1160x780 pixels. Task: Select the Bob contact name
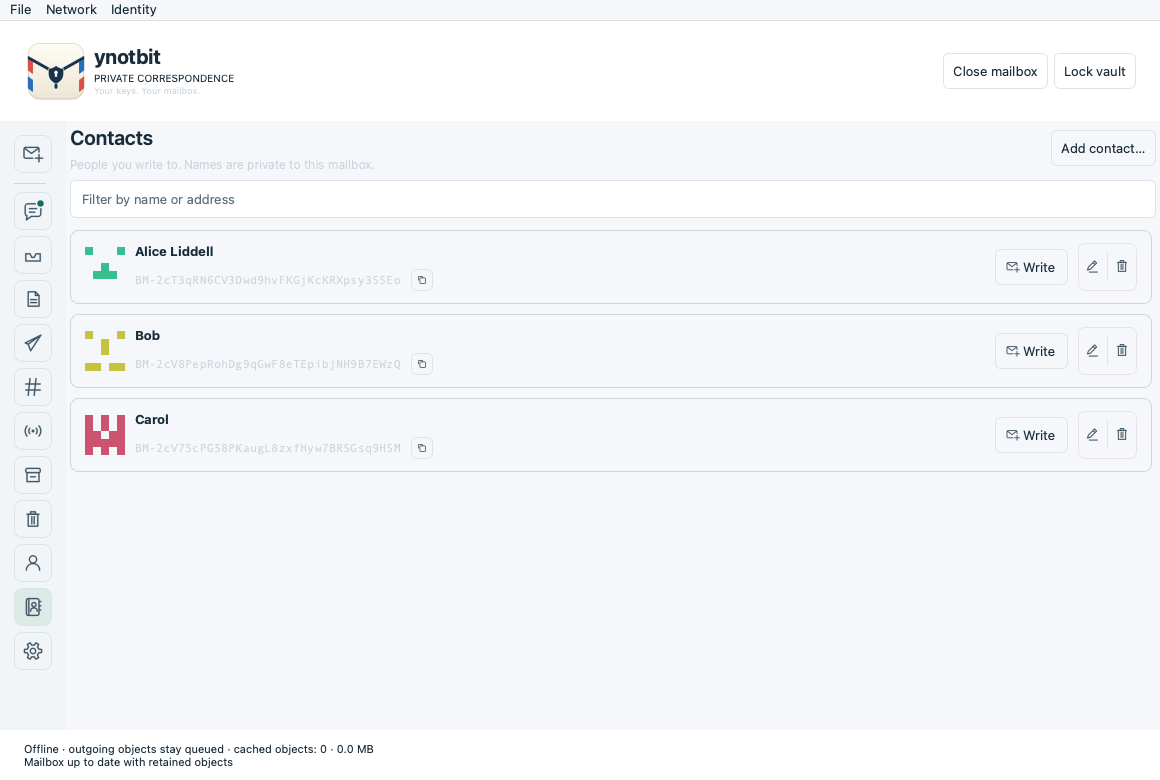147,335
